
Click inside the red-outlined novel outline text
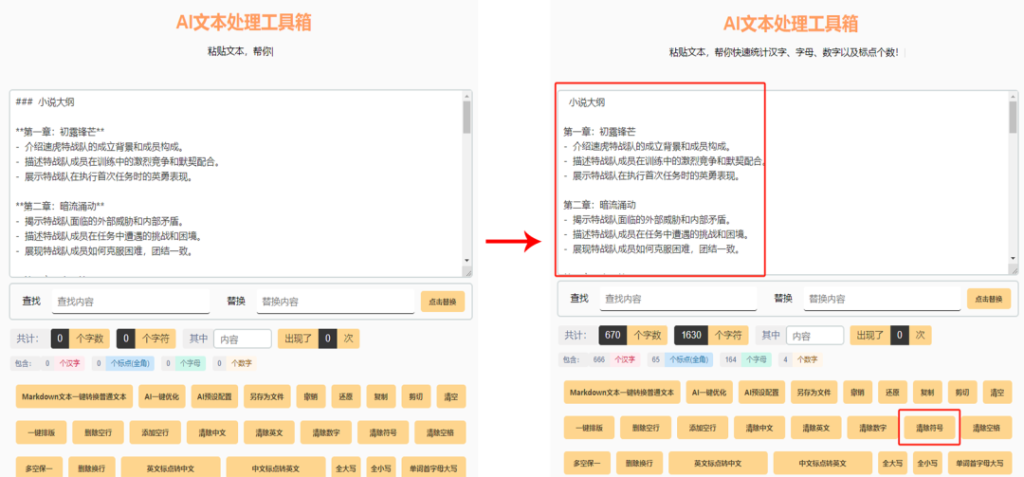pyautogui.click(x=660, y=180)
